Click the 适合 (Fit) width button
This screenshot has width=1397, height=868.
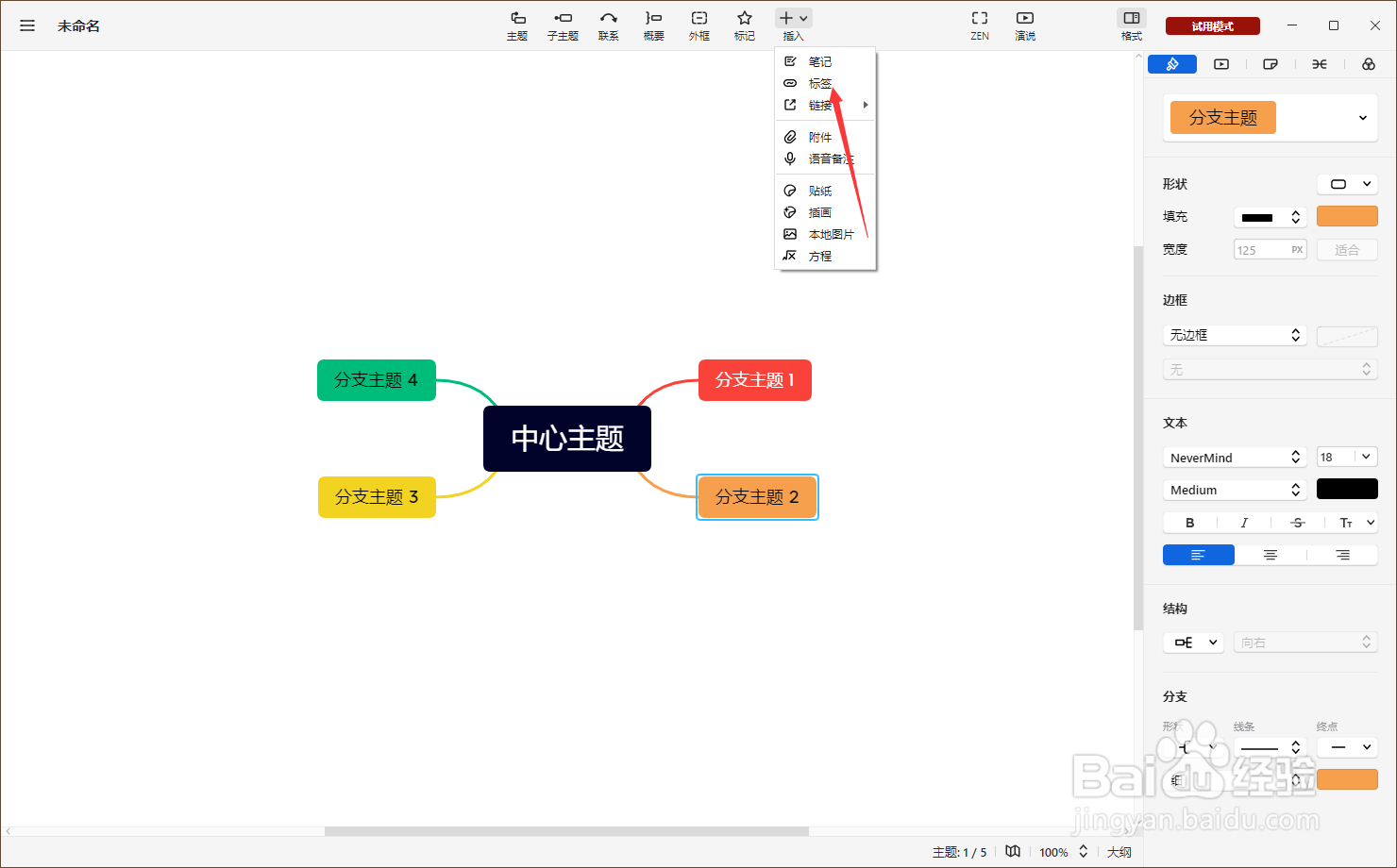(1347, 249)
